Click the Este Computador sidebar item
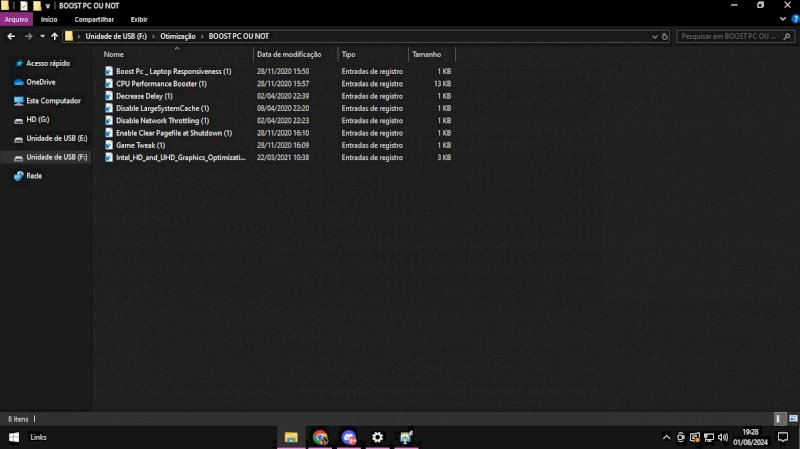 pyautogui.click(x=53, y=101)
